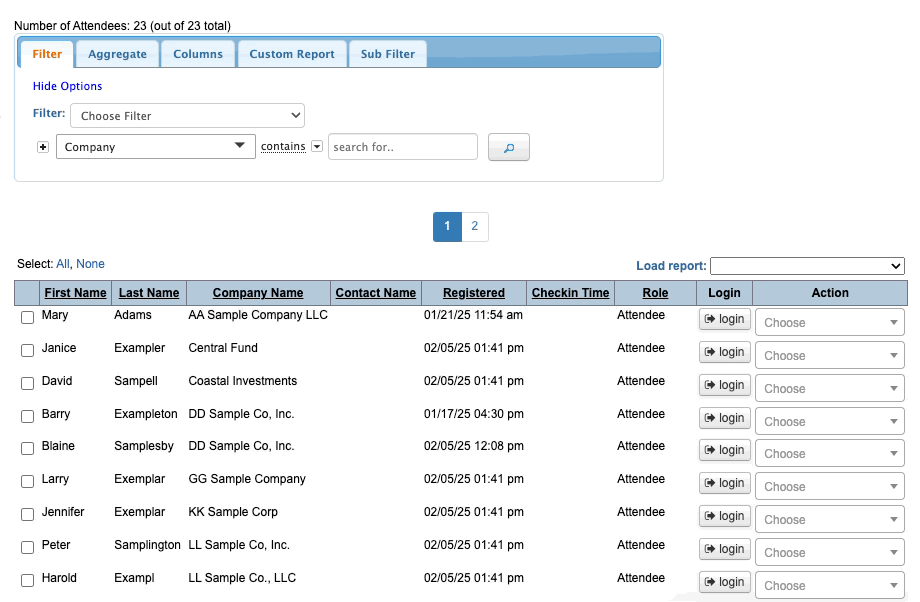Sort by Checkin Time column header
Viewport: 920px width, 602px height.
(x=570, y=293)
